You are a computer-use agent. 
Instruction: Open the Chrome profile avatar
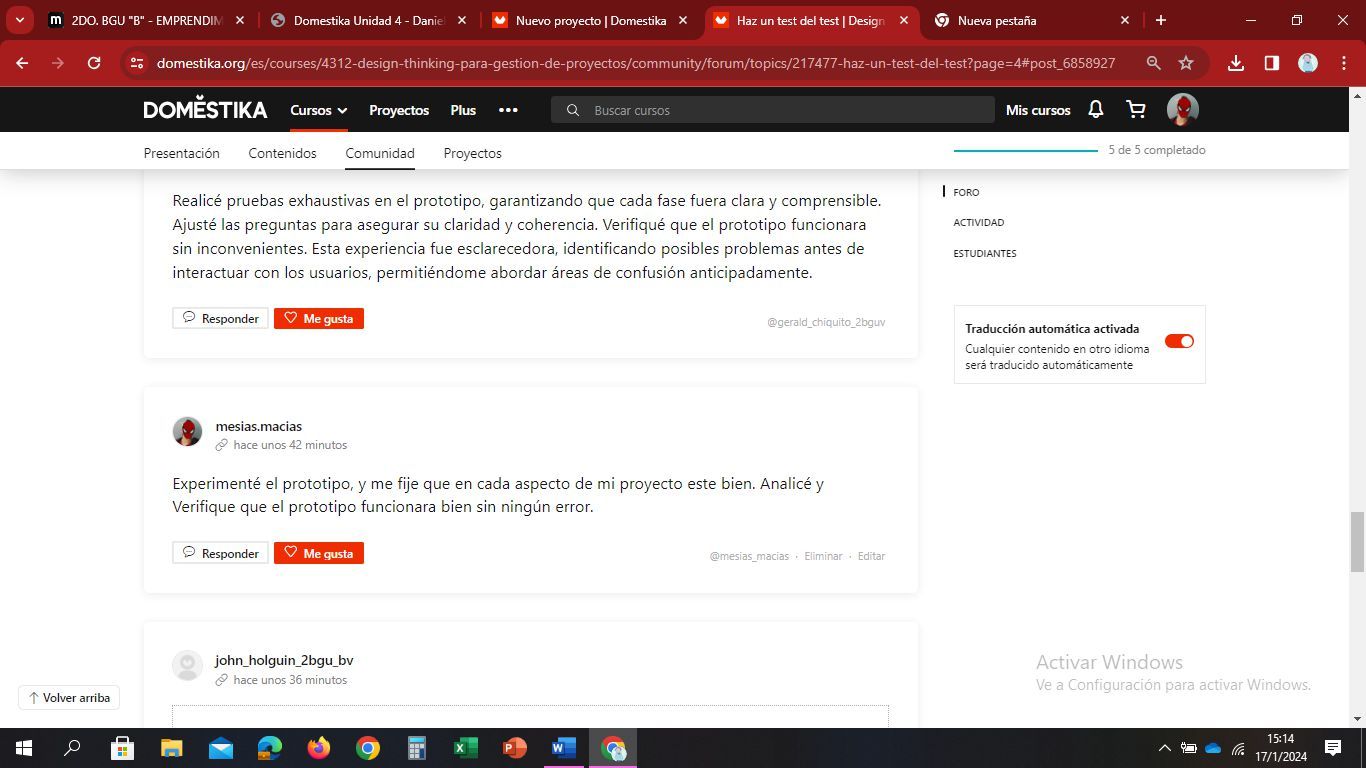pyautogui.click(x=1308, y=63)
